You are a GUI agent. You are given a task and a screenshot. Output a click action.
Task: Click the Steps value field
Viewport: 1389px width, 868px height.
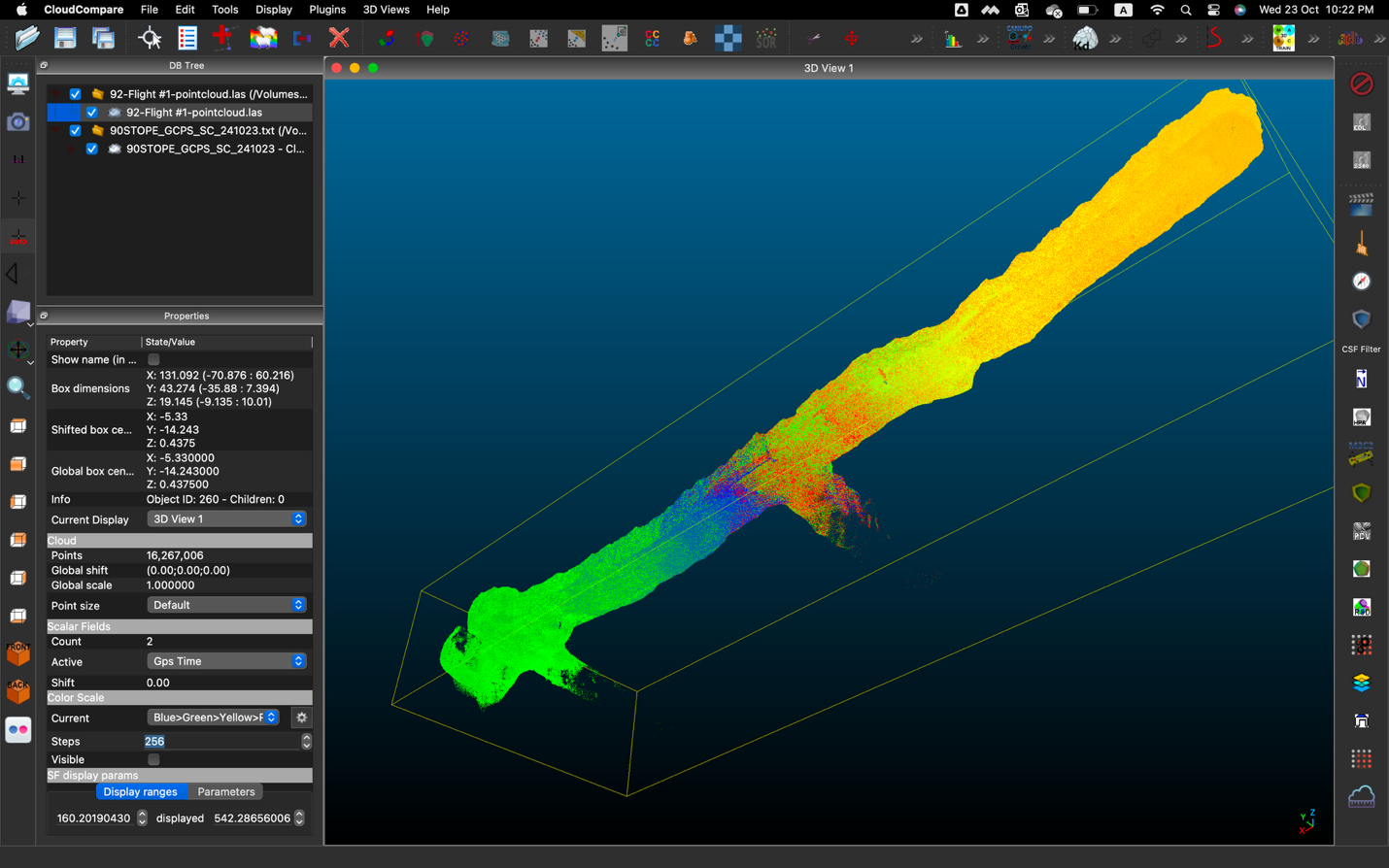coord(221,742)
